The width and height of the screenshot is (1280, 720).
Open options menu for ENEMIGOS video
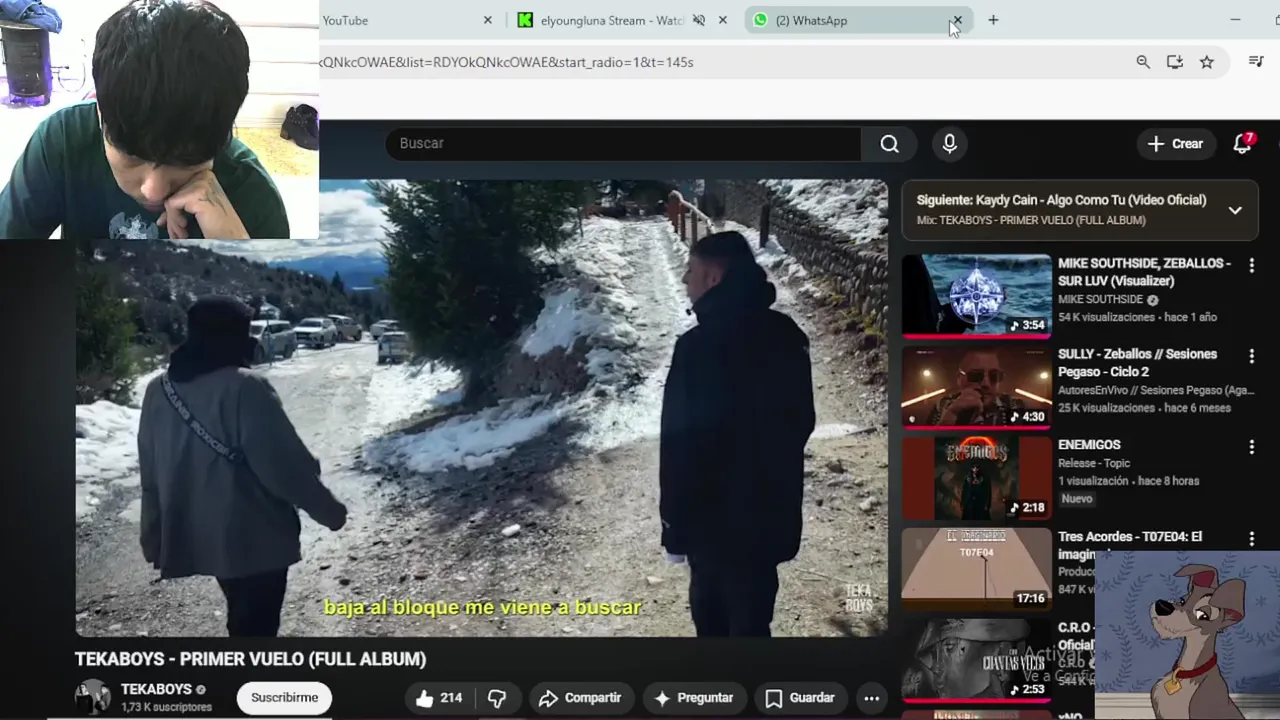click(1251, 447)
